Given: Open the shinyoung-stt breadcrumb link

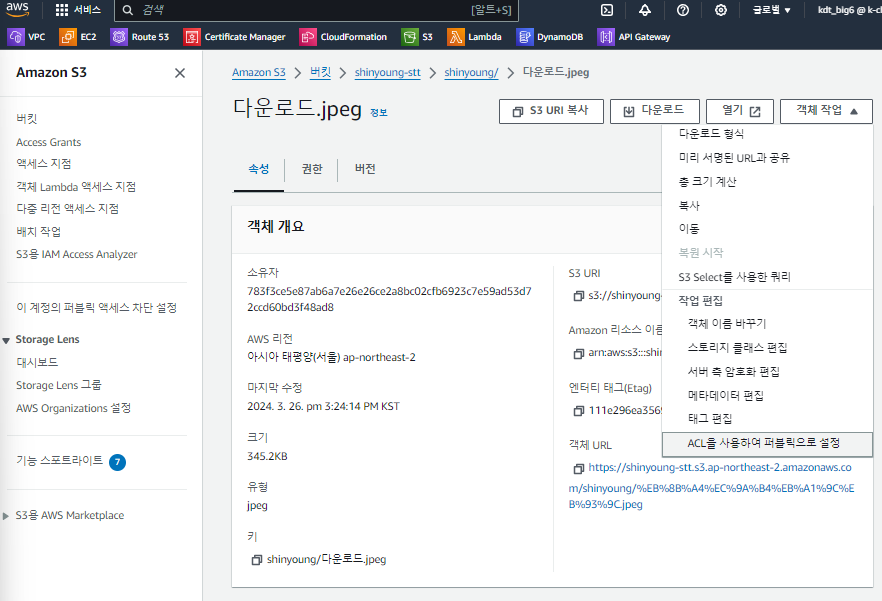Looking at the screenshot, I should [388, 73].
